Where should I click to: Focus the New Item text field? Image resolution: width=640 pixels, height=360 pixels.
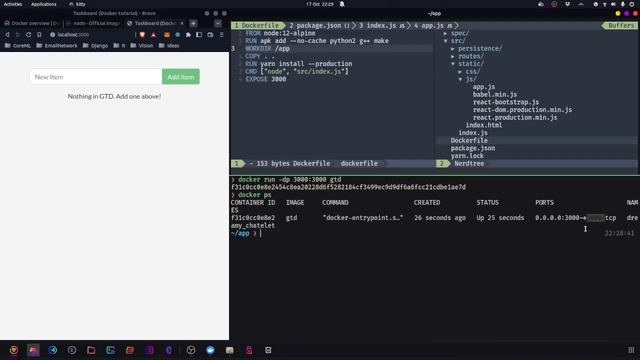(x=96, y=77)
